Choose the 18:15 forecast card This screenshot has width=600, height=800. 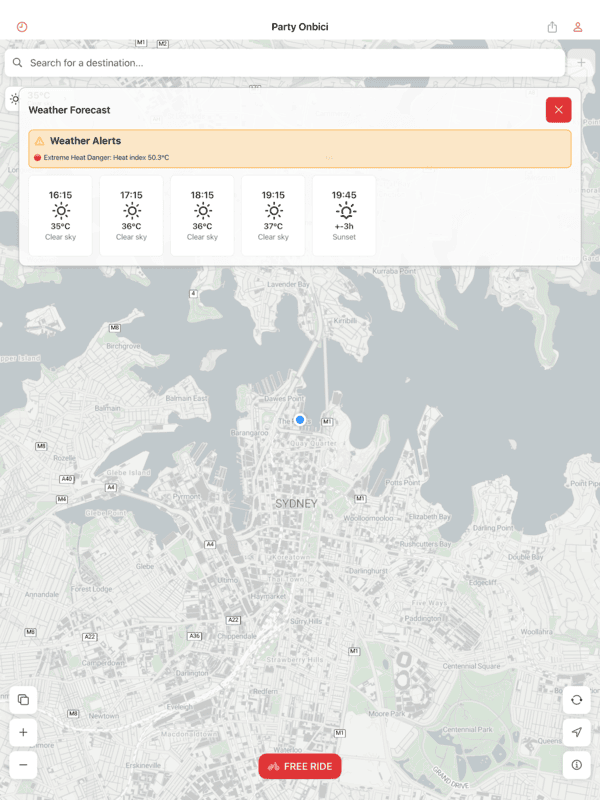point(202,216)
